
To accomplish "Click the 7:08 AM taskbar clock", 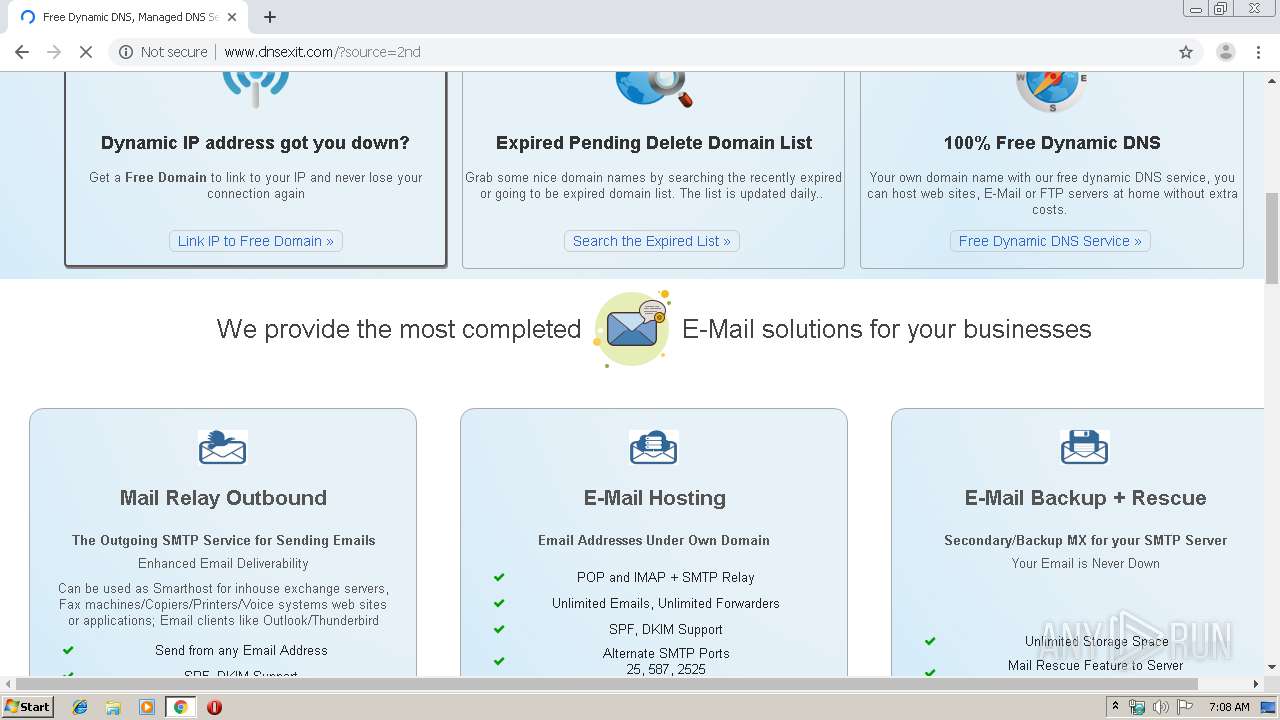I will click(x=1229, y=707).
